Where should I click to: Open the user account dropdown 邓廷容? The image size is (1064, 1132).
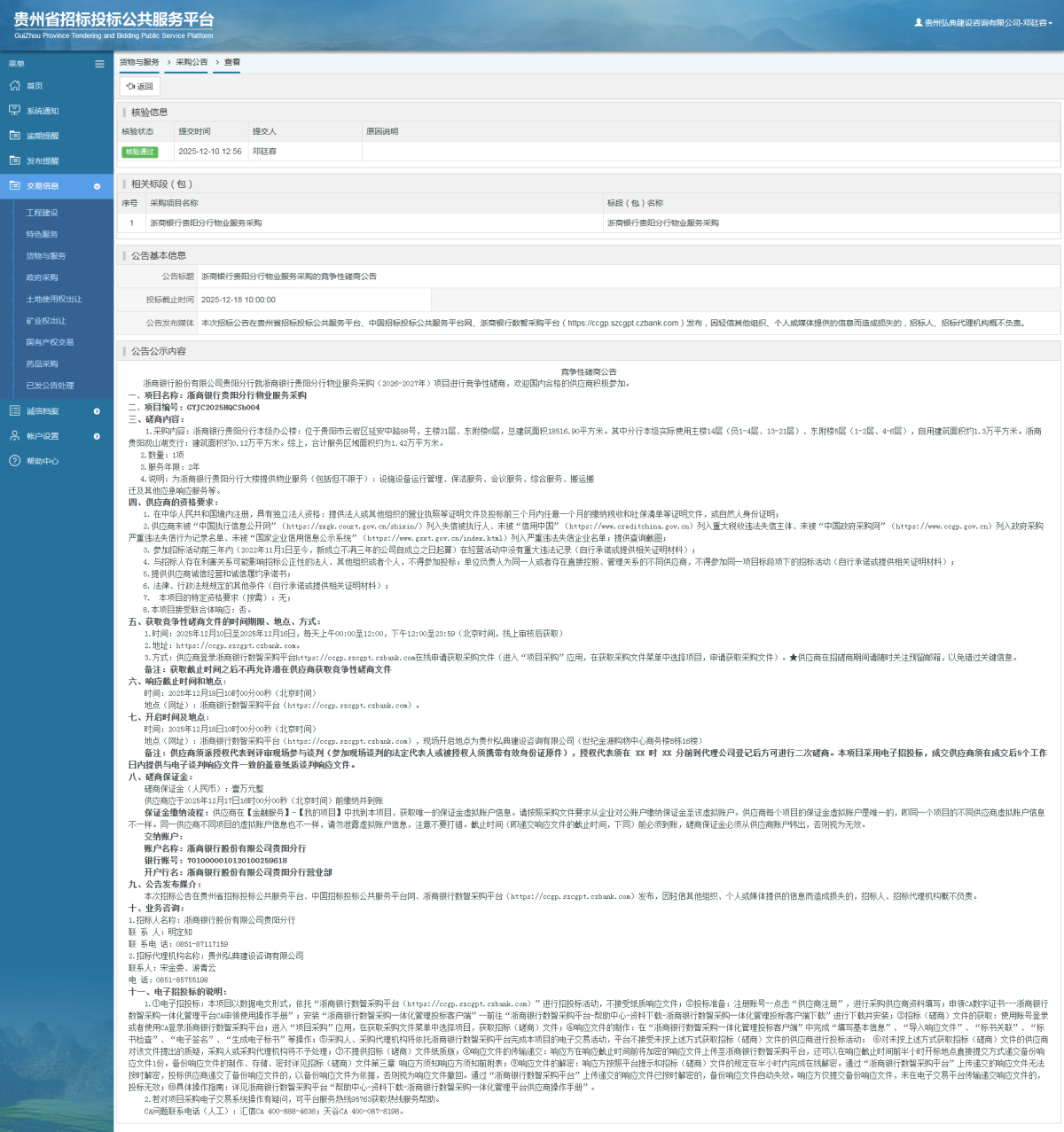click(x=984, y=23)
